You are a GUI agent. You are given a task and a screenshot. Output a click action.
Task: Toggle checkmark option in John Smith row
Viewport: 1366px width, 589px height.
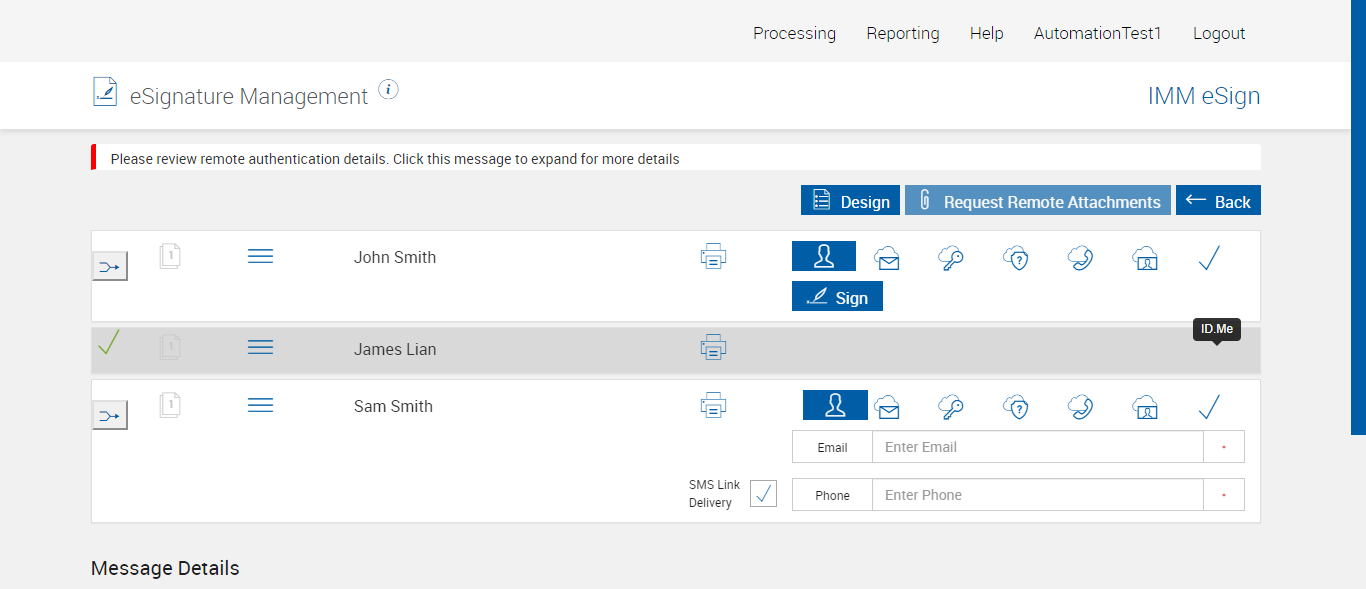pyautogui.click(x=1209, y=258)
